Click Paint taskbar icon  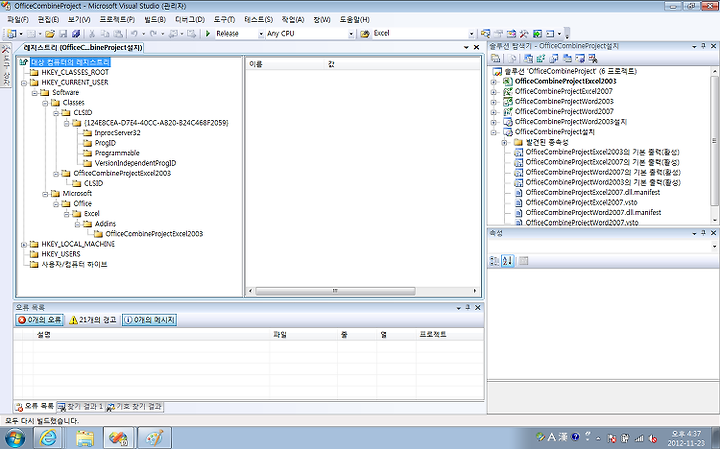click(x=154, y=438)
